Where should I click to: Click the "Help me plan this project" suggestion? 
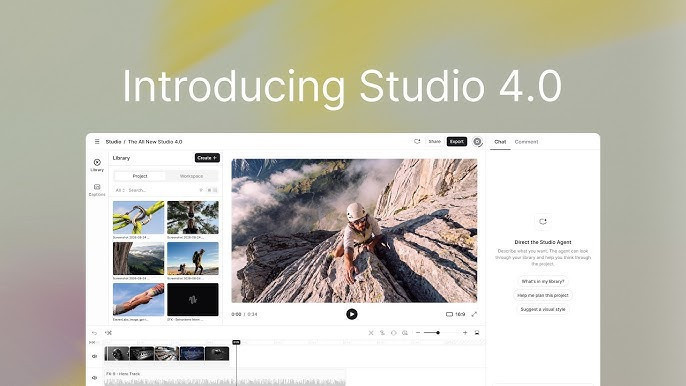click(543, 295)
